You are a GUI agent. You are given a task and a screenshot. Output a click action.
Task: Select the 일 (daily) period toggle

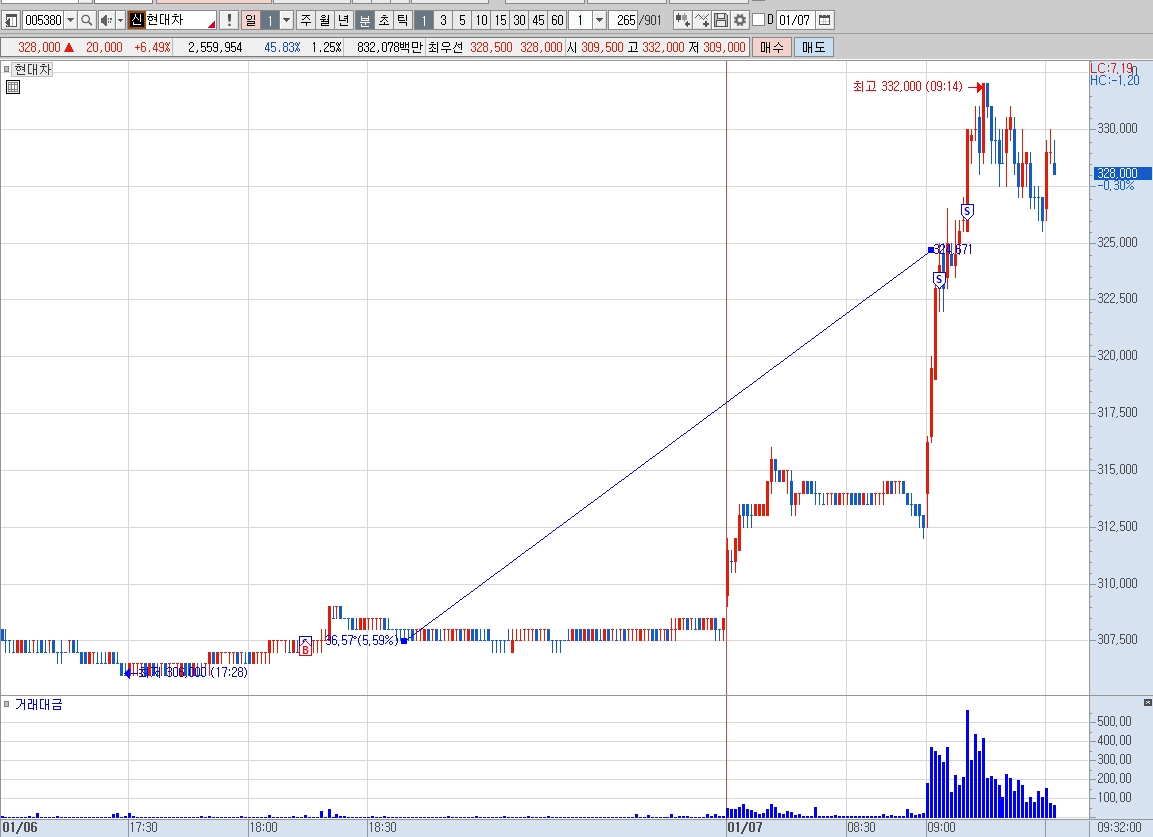pos(250,20)
